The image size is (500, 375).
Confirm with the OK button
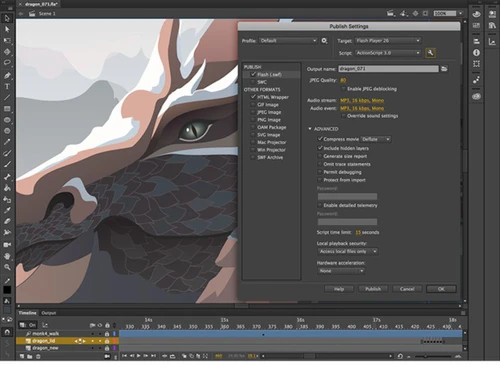click(x=441, y=289)
